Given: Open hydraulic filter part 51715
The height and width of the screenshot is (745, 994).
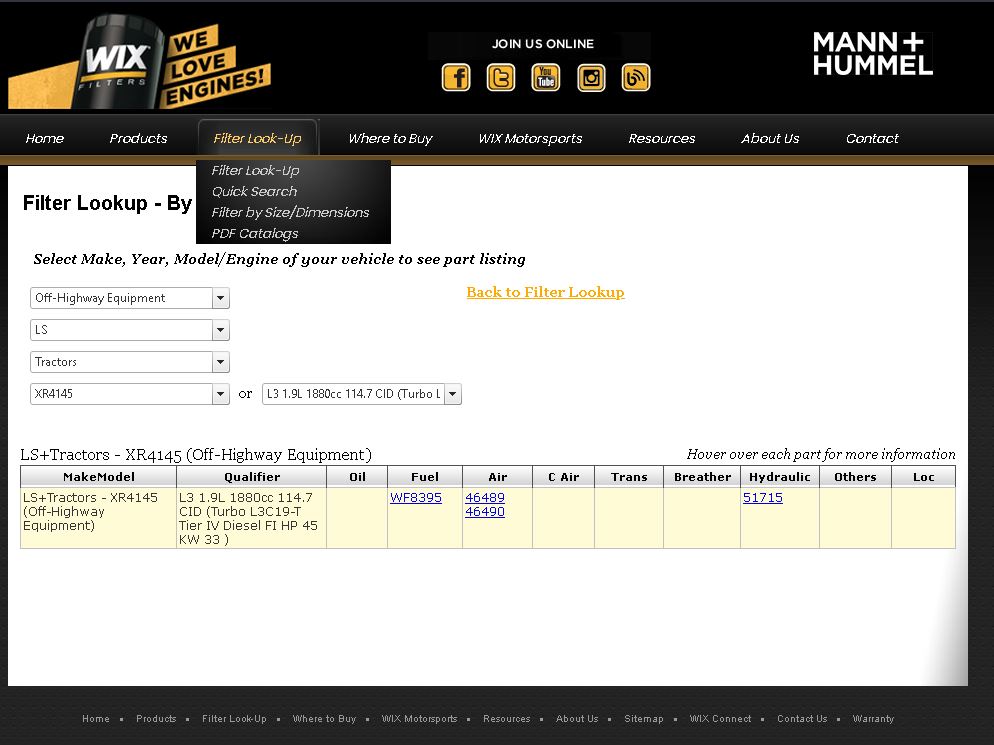Looking at the screenshot, I should (x=763, y=498).
